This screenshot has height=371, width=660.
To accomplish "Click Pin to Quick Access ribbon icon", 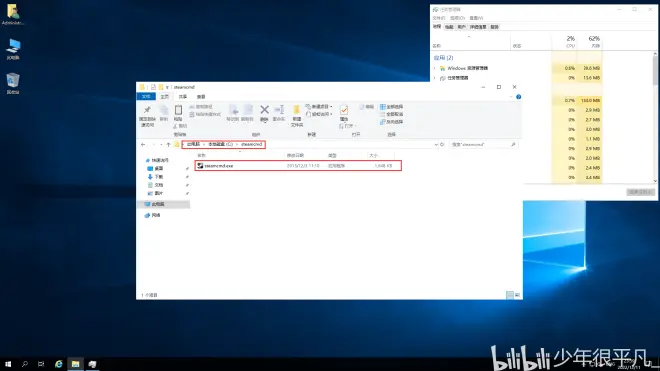I will [x=147, y=116].
